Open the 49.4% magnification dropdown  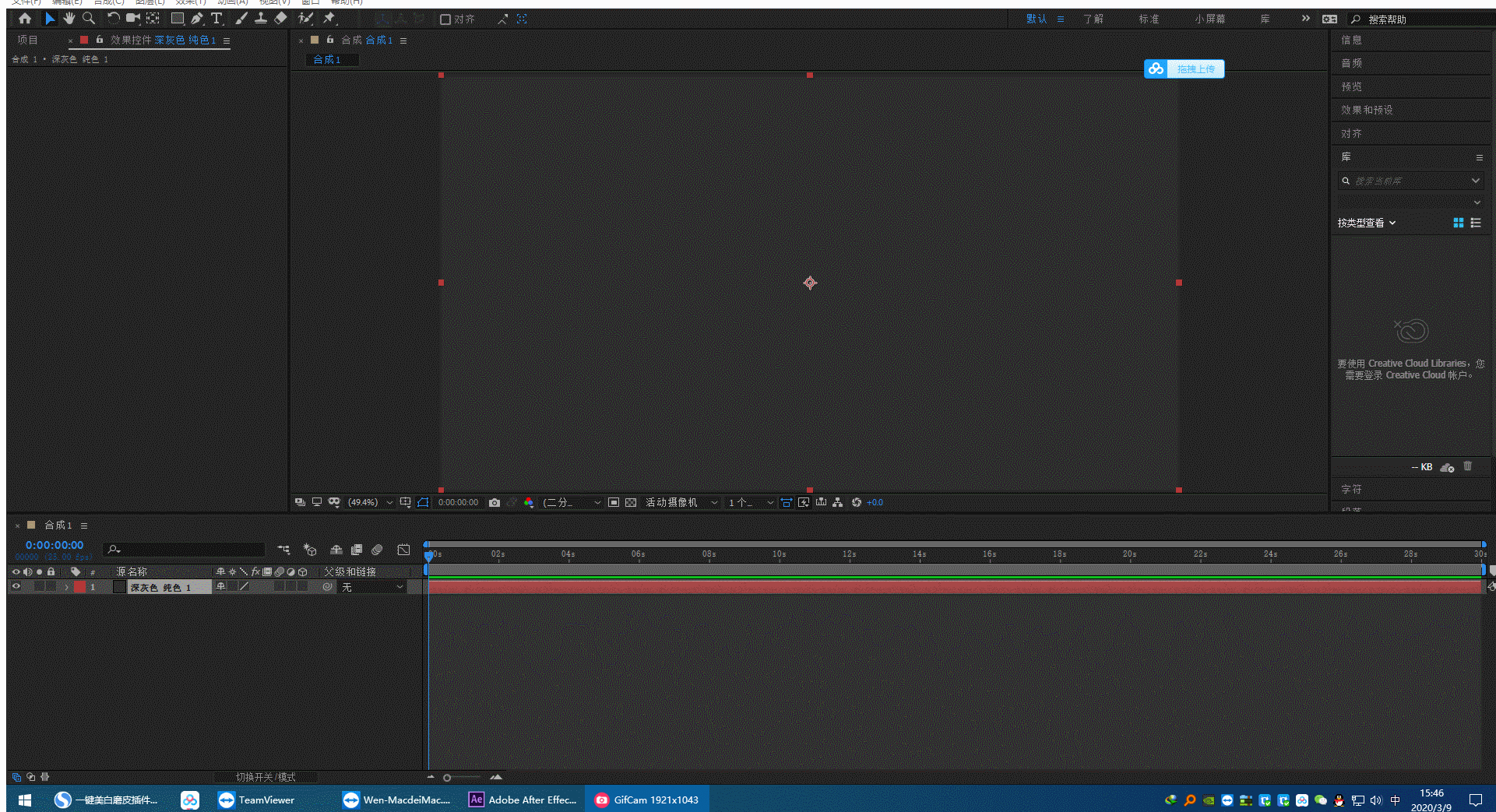370,503
